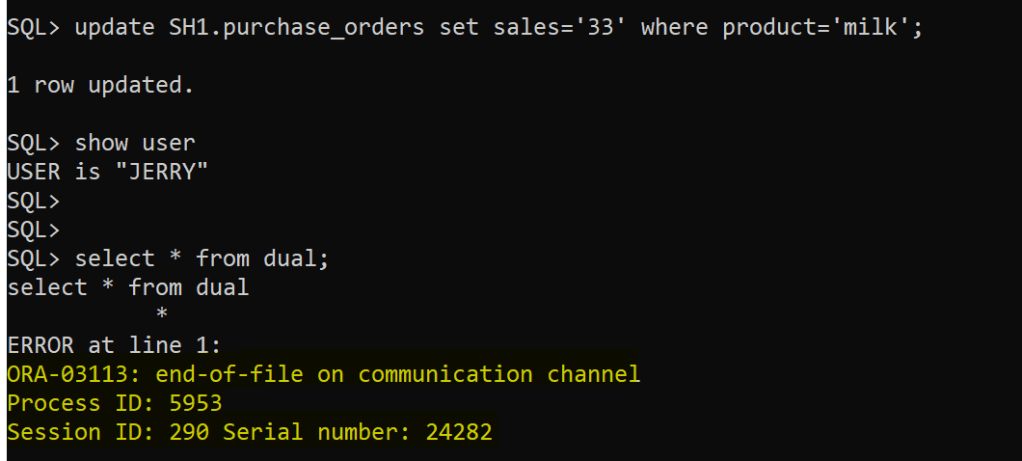Click the echoed 'select * from dual' line
1022x461 pixels.
point(127,288)
